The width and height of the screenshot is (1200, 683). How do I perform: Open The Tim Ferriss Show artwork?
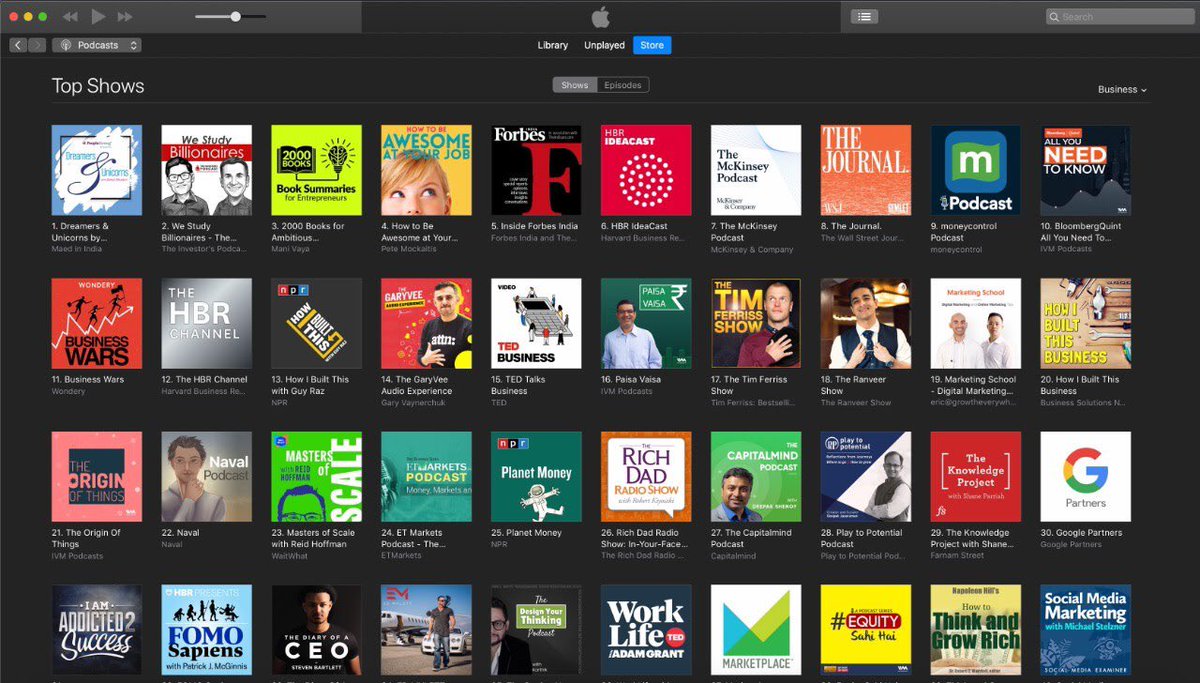[756, 324]
